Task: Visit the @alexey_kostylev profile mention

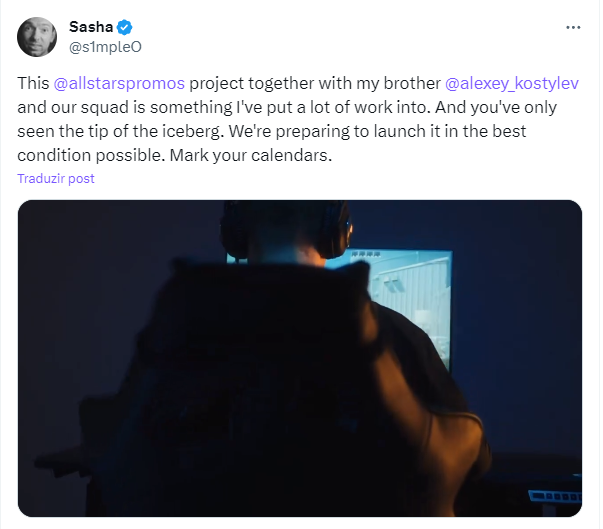Action: tap(512, 83)
